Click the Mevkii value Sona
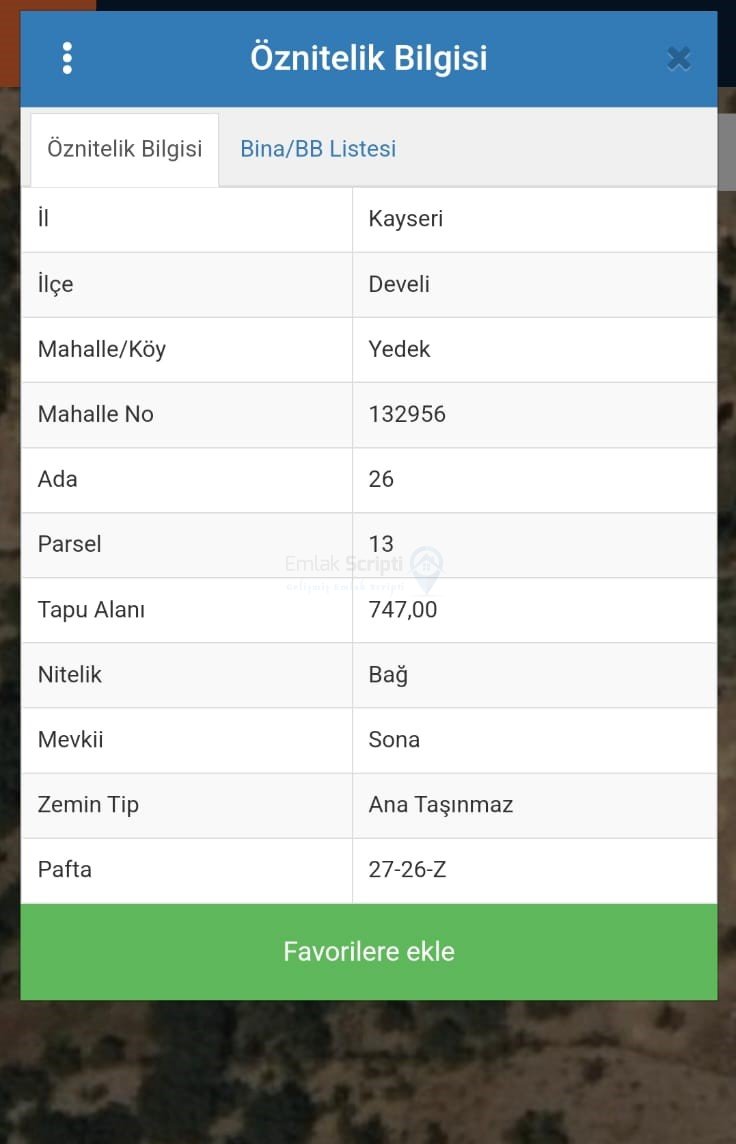The width and height of the screenshot is (736, 1144). pyautogui.click(x=394, y=739)
